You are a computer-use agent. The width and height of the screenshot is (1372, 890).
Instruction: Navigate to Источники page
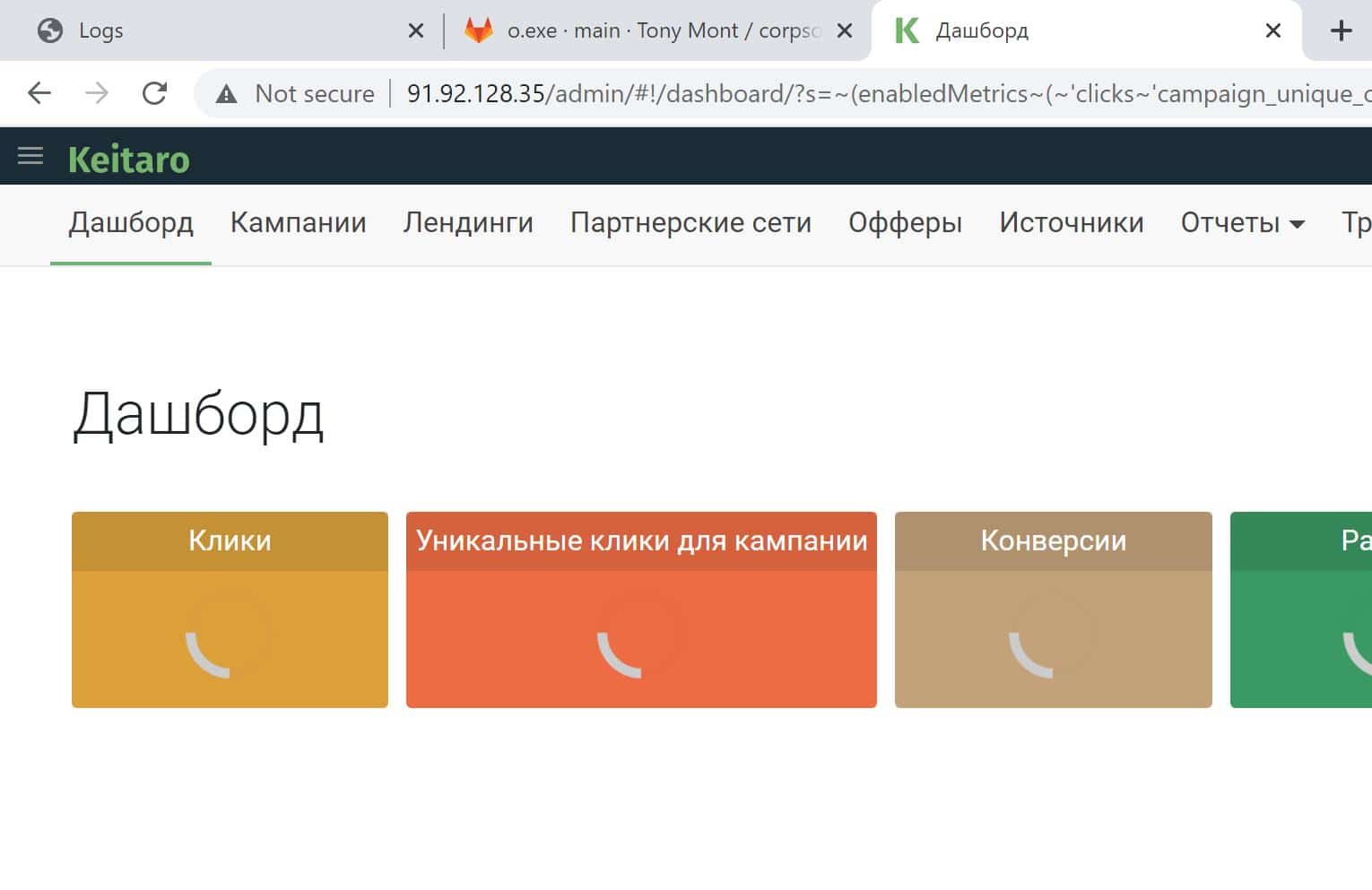1072,222
